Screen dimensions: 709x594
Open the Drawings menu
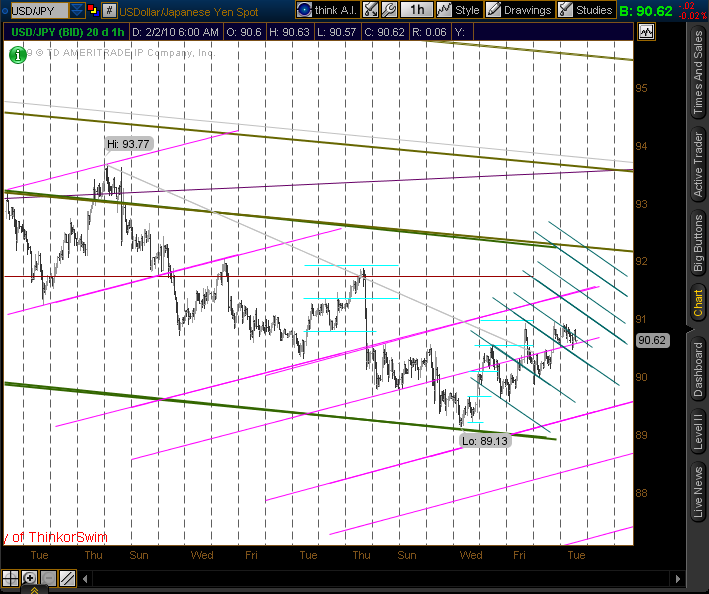point(520,9)
